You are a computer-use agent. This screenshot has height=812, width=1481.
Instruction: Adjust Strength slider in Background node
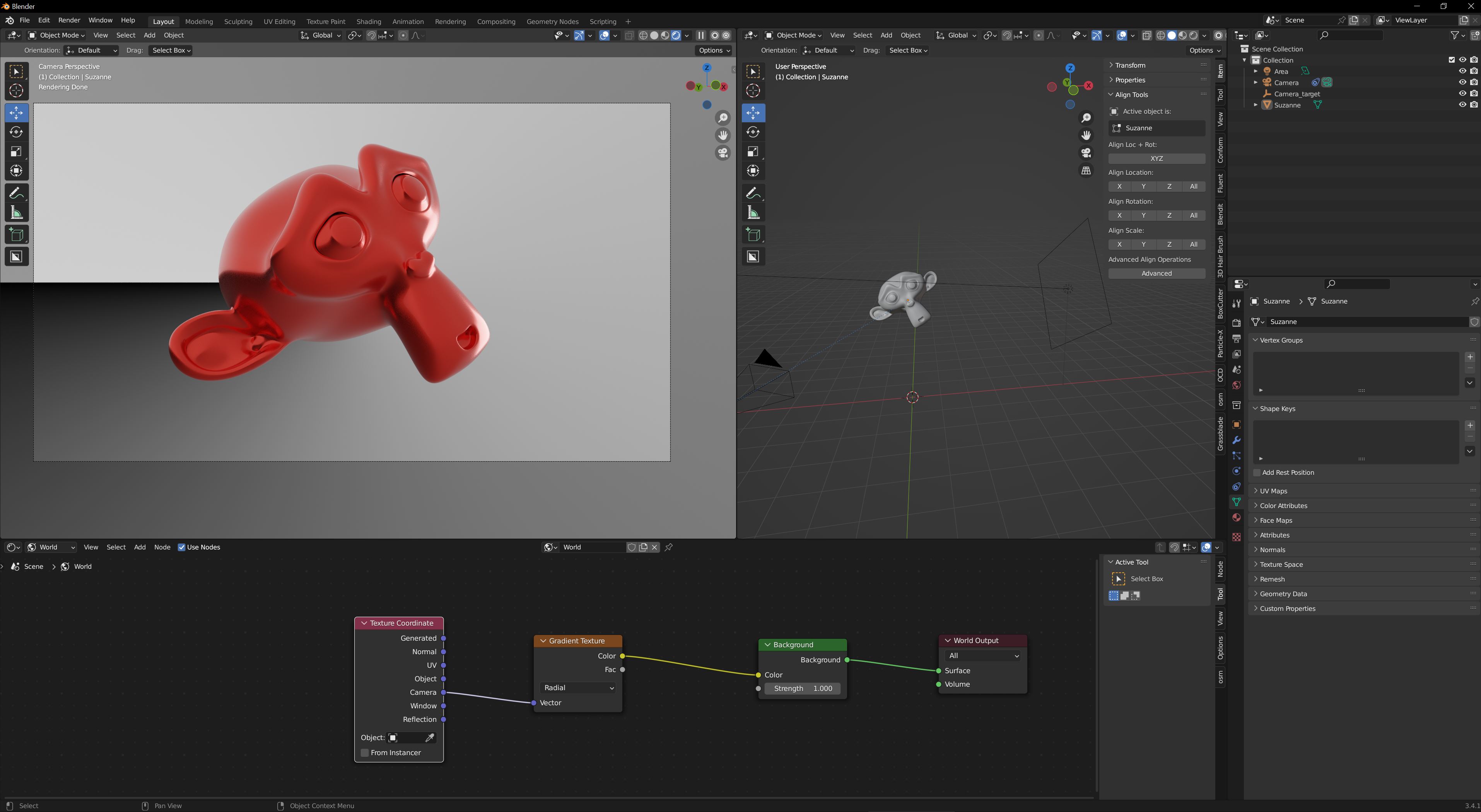[x=804, y=688]
